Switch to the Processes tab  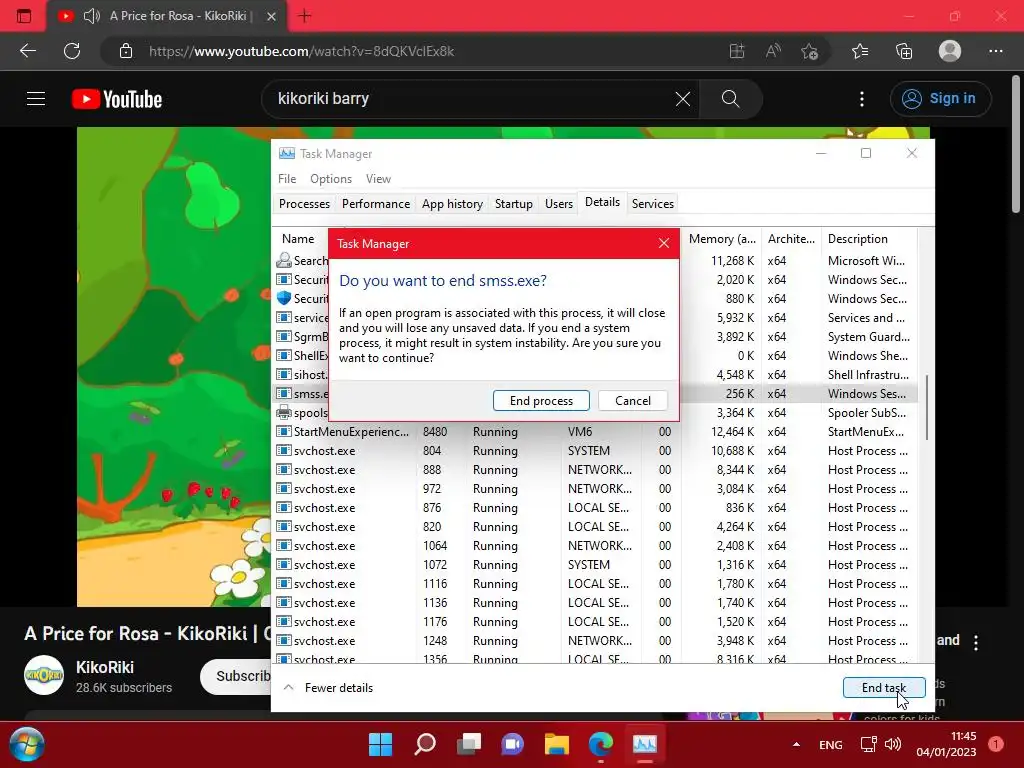point(304,204)
